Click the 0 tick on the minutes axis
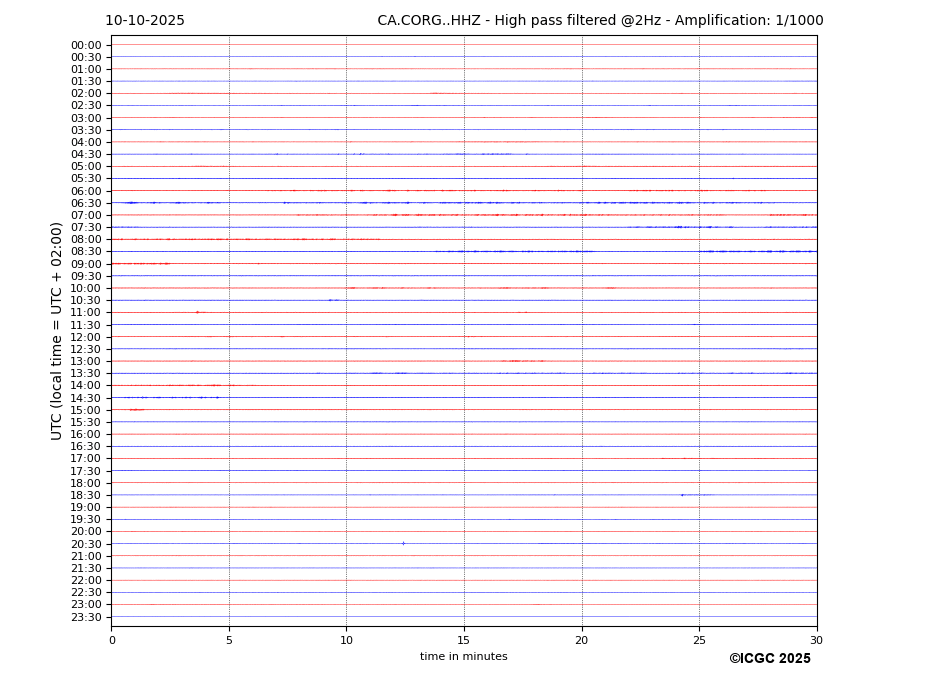This screenshot has width=927, height=696. point(112,640)
